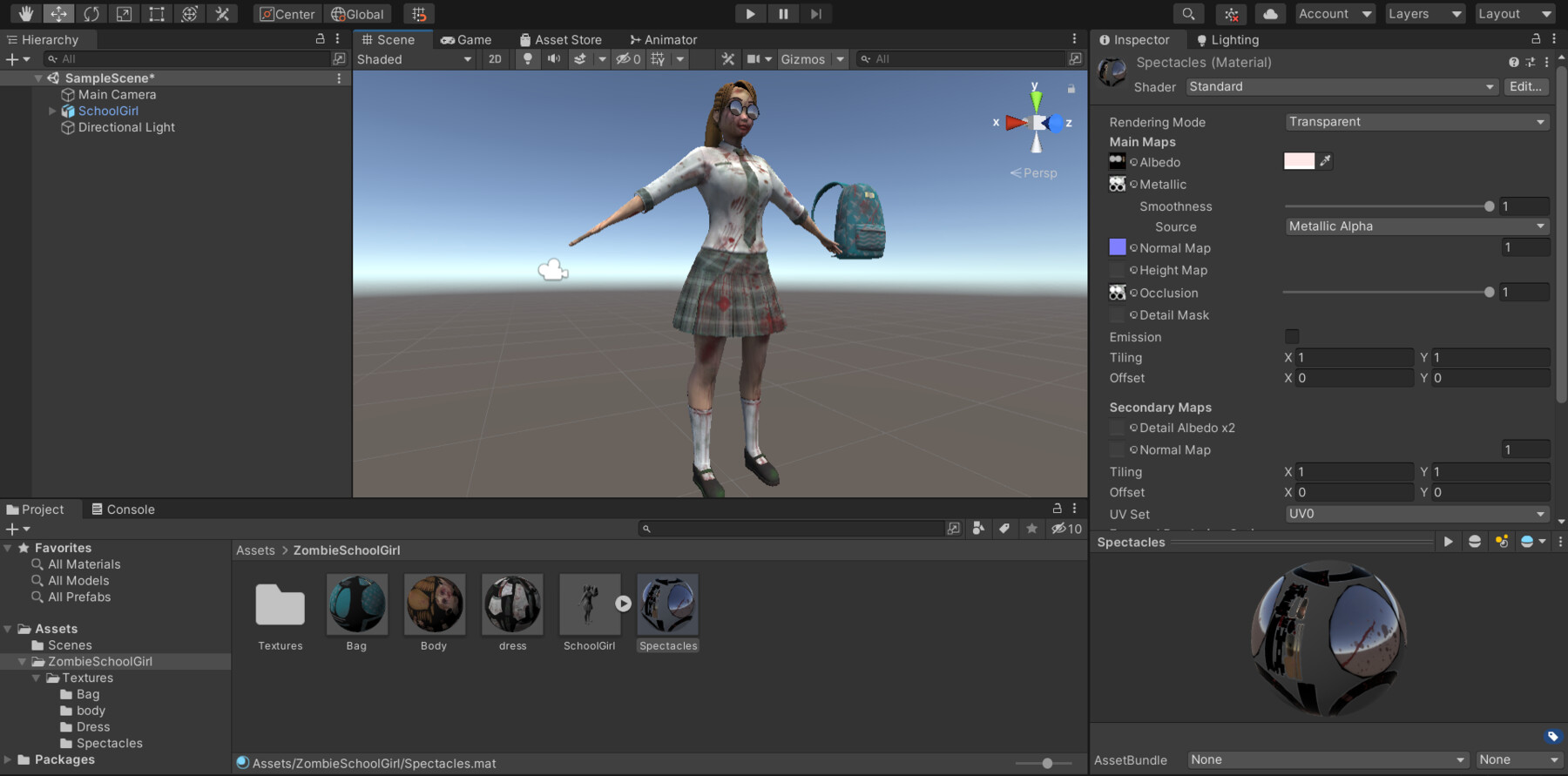Open custom editor tools

pyautogui.click(x=222, y=14)
